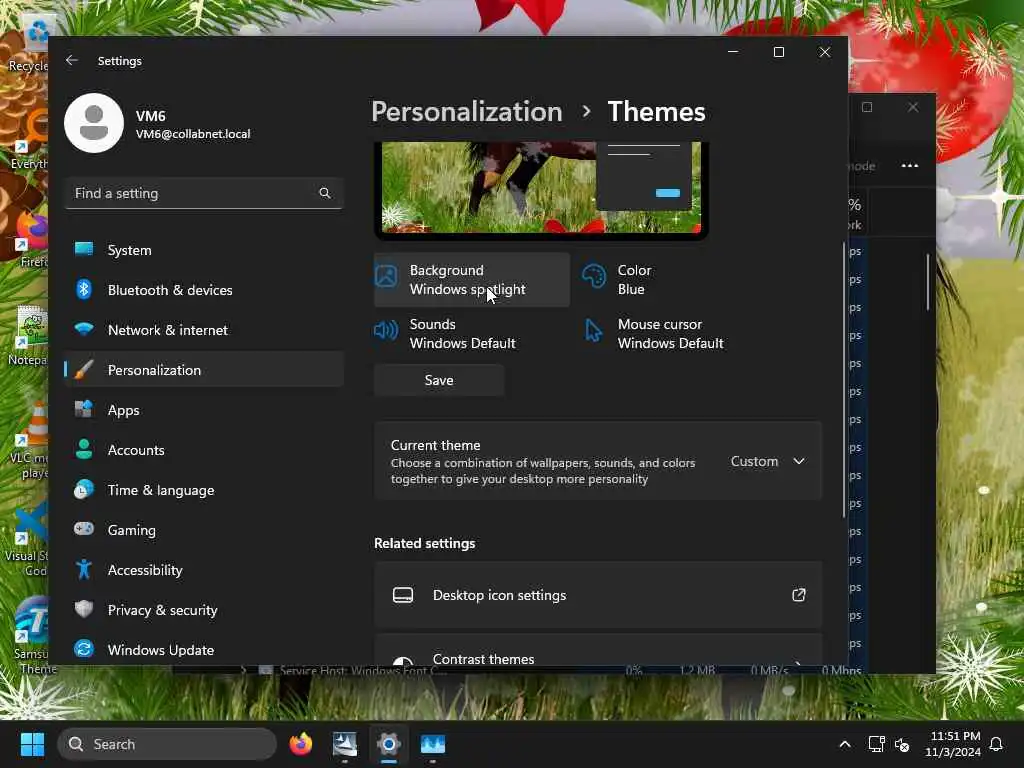Open Firefox from the taskbar
Image resolution: width=1024 pixels, height=768 pixels.
(300, 744)
